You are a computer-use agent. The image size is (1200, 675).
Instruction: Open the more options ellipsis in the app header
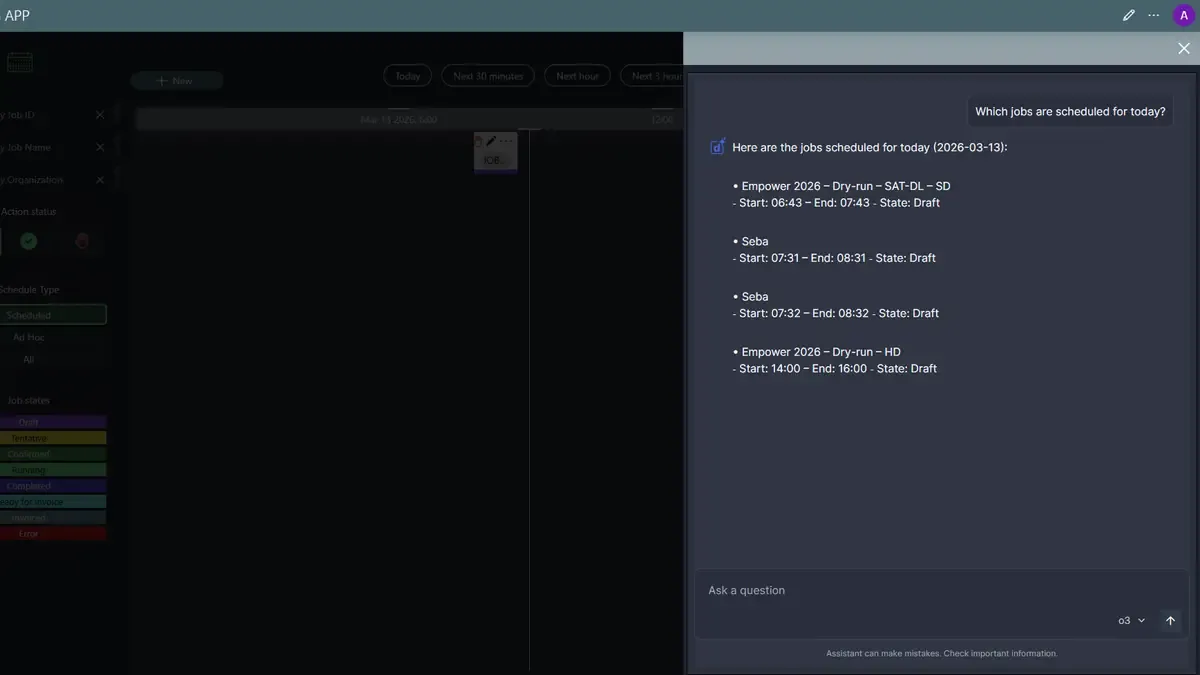coord(1154,15)
